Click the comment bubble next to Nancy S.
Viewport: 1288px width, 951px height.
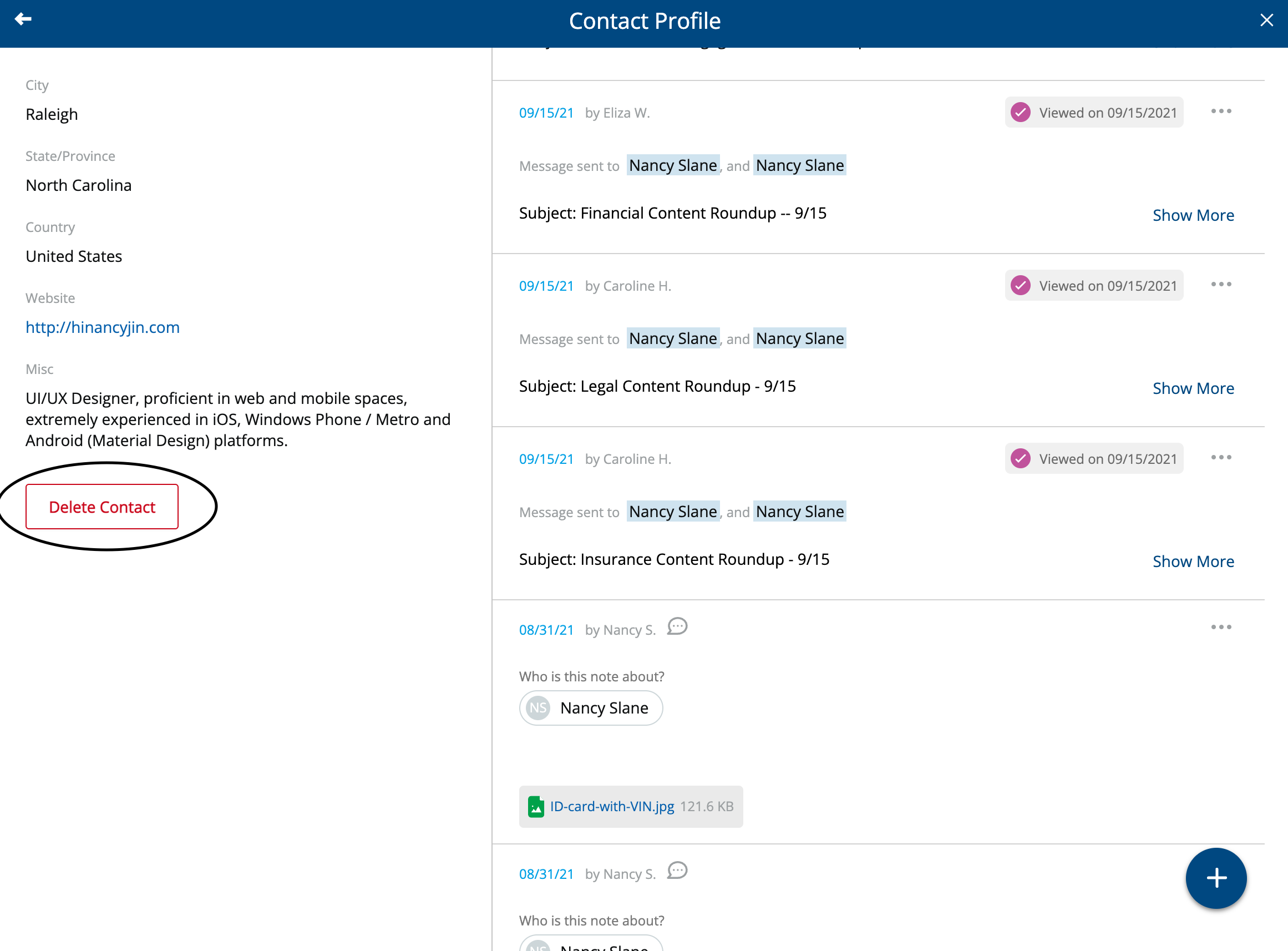coord(677,628)
